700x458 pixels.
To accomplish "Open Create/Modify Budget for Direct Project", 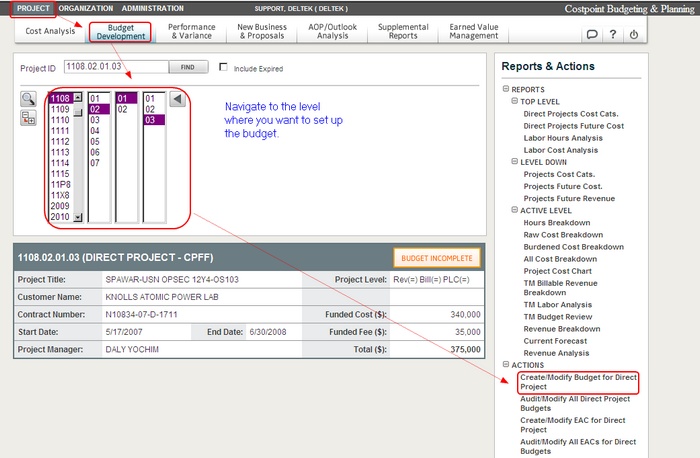I will point(577,382).
